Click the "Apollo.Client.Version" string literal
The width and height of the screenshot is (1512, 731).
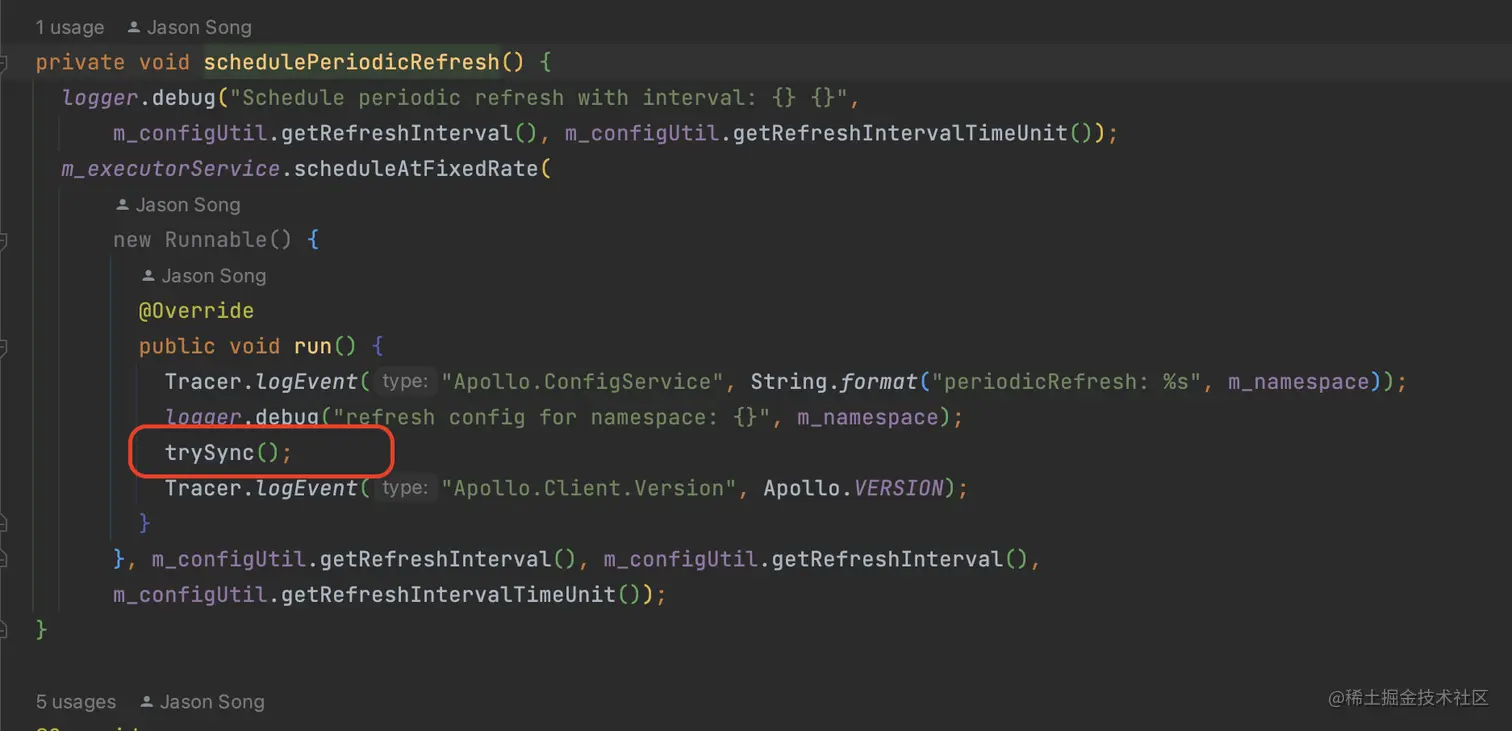click(589, 488)
